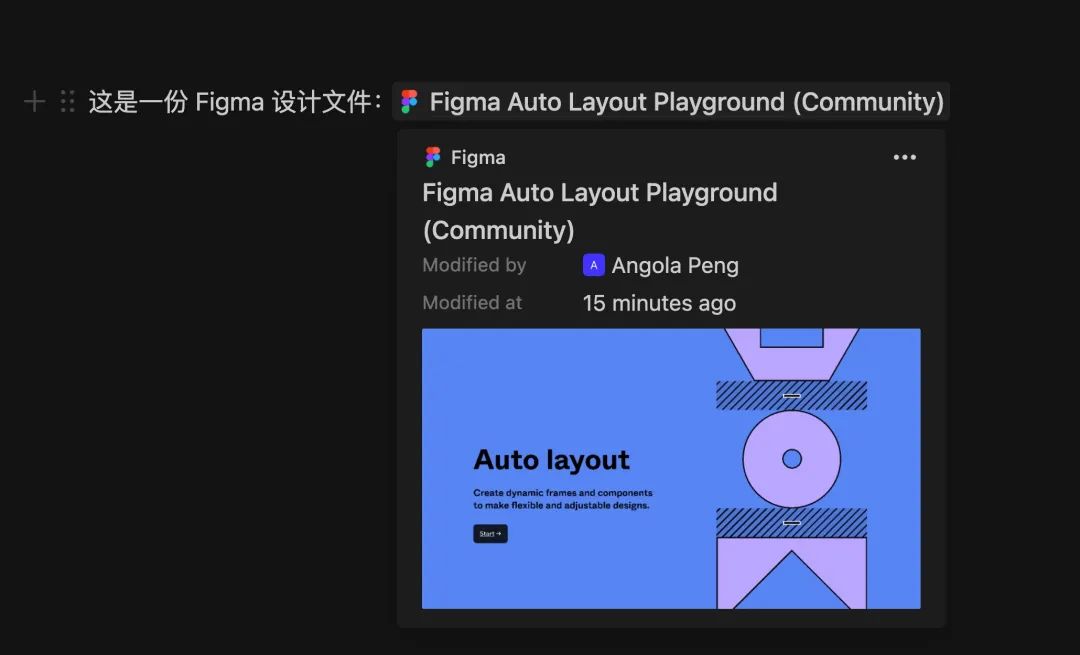Viewport: 1080px width, 655px height.
Task: Click the "Figma" source name in the card header
Action: click(x=478, y=157)
